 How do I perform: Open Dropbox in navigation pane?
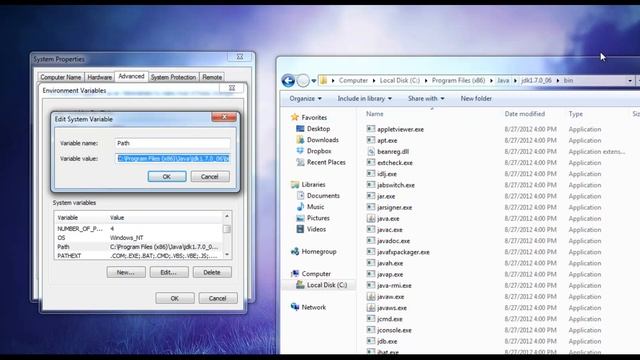(x=319, y=151)
